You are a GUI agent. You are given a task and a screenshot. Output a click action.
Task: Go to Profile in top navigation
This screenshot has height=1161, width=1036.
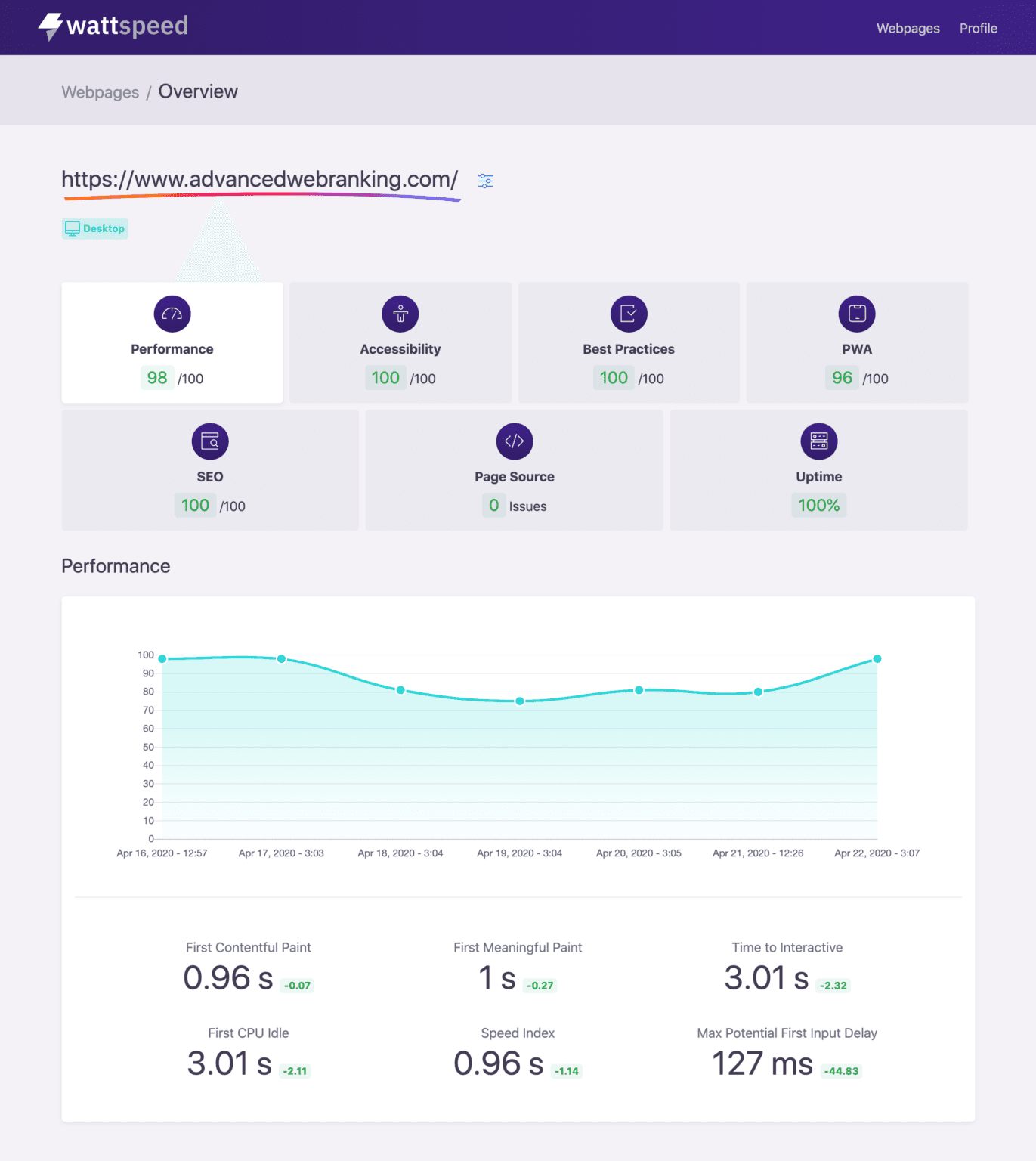pos(979,28)
